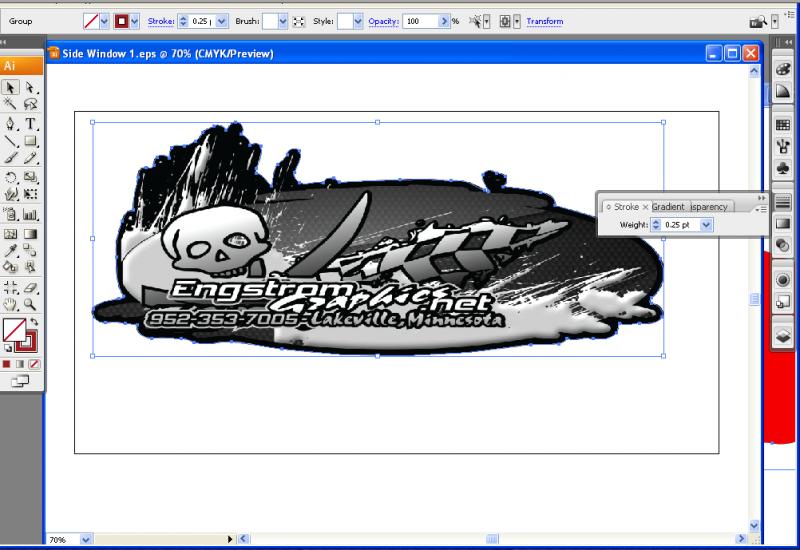Select the Pencil tool

(31, 159)
